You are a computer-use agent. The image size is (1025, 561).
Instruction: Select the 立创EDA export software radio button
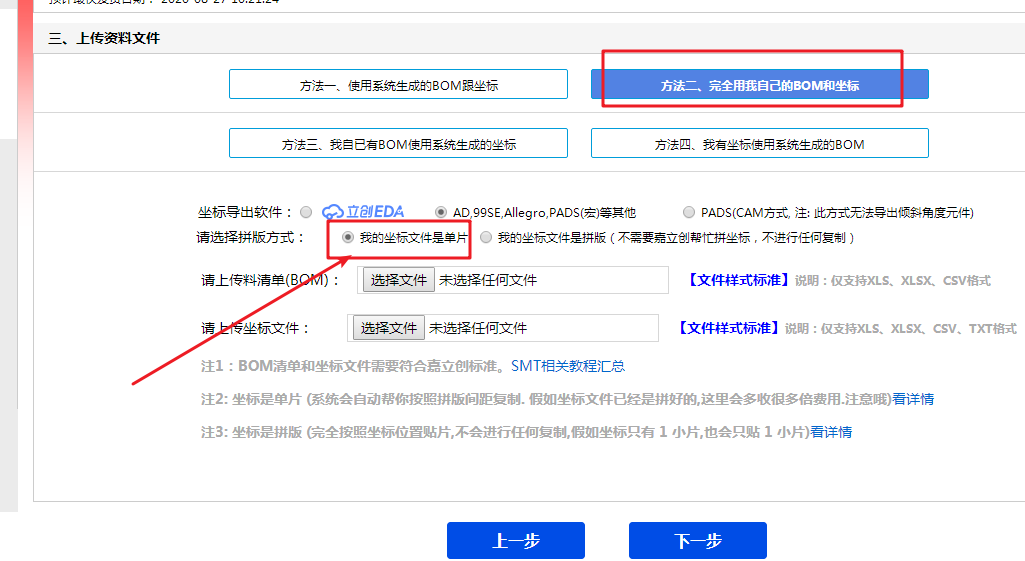coord(306,212)
